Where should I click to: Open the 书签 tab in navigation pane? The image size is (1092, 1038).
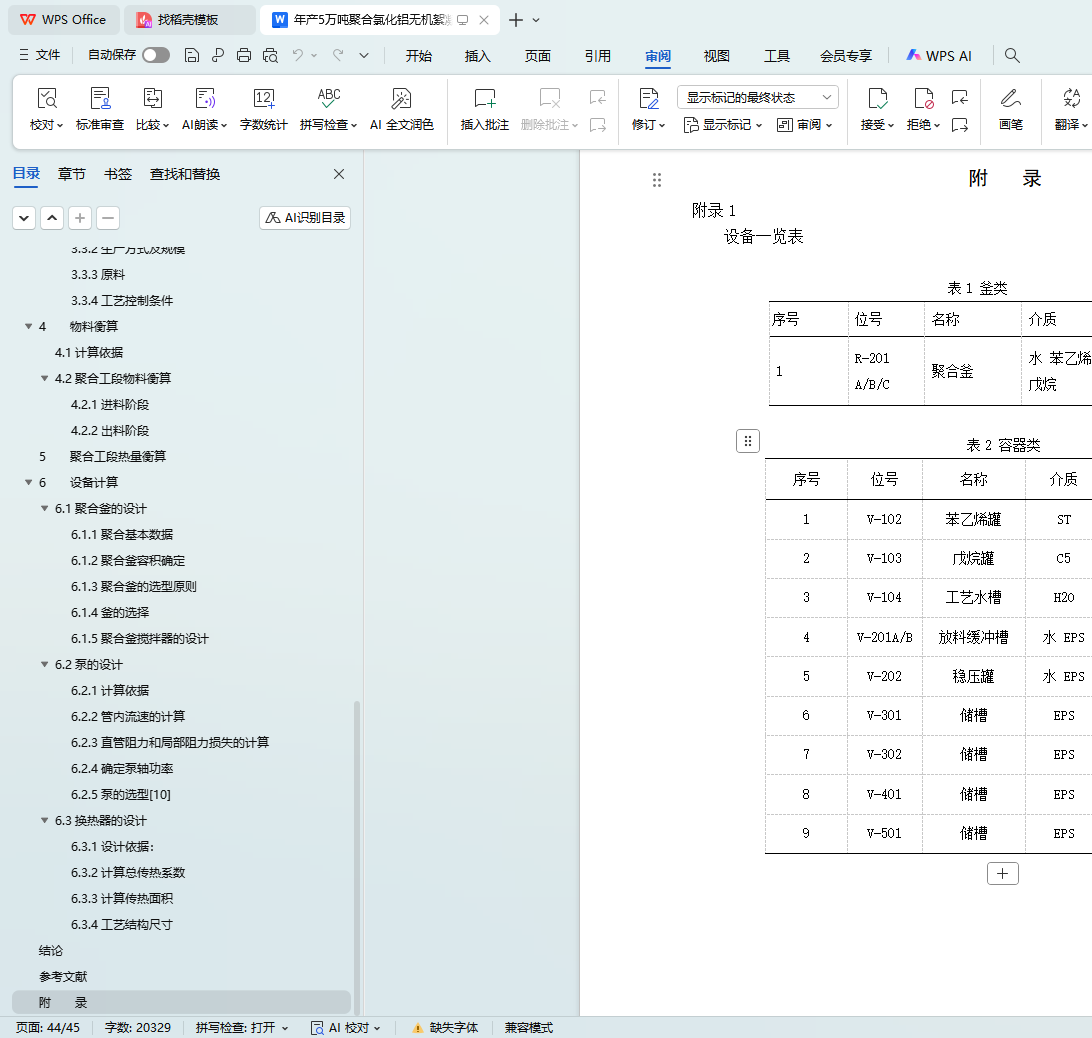(x=118, y=174)
